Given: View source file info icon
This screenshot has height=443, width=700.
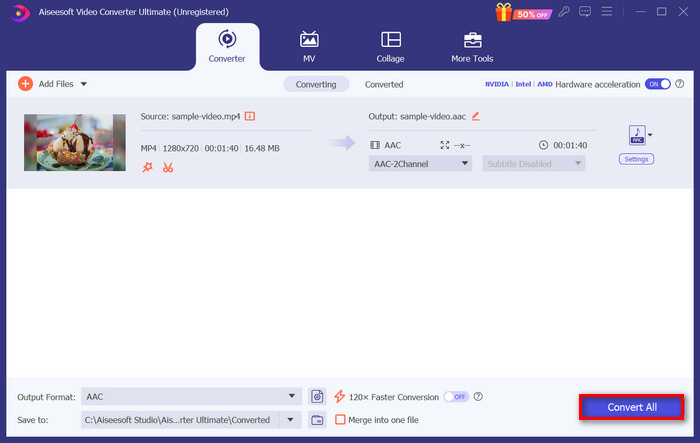Looking at the screenshot, I should (250, 116).
